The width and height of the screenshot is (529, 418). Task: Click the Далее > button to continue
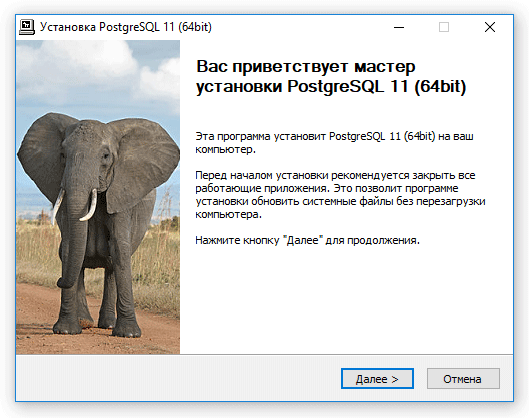377,379
